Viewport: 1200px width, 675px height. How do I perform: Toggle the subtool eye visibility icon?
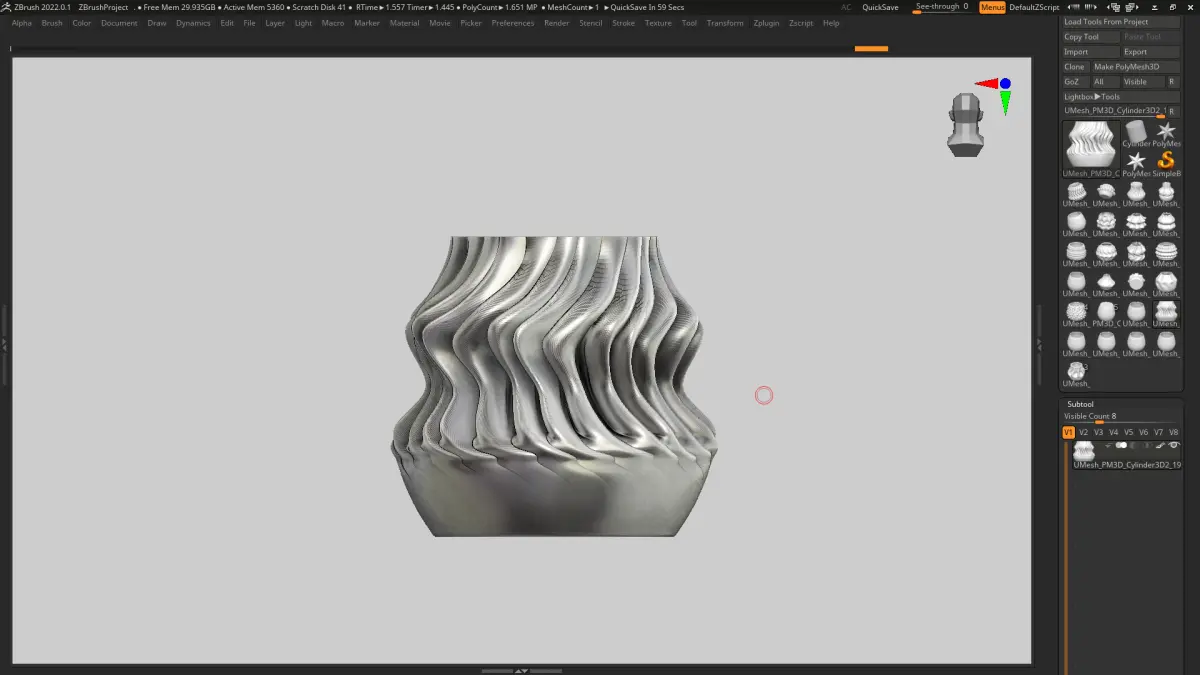coord(1174,445)
